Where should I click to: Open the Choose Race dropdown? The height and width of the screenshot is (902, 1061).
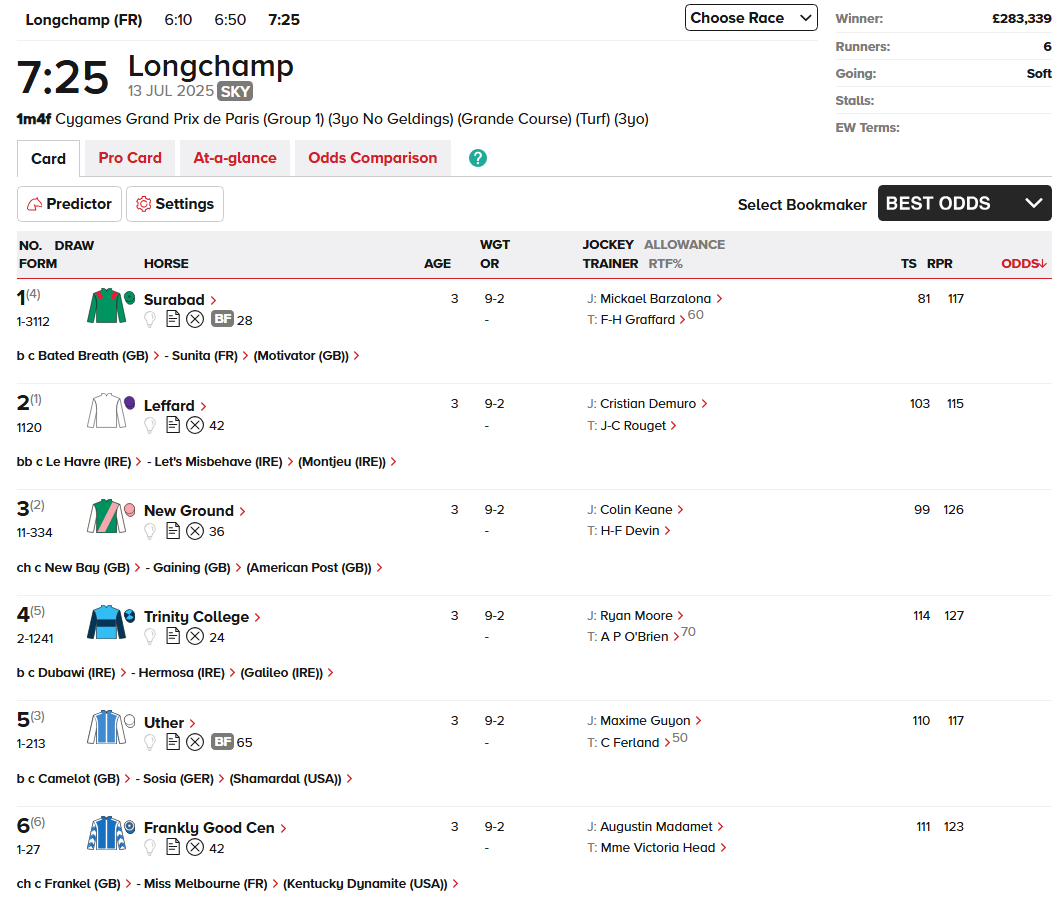(x=751, y=18)
